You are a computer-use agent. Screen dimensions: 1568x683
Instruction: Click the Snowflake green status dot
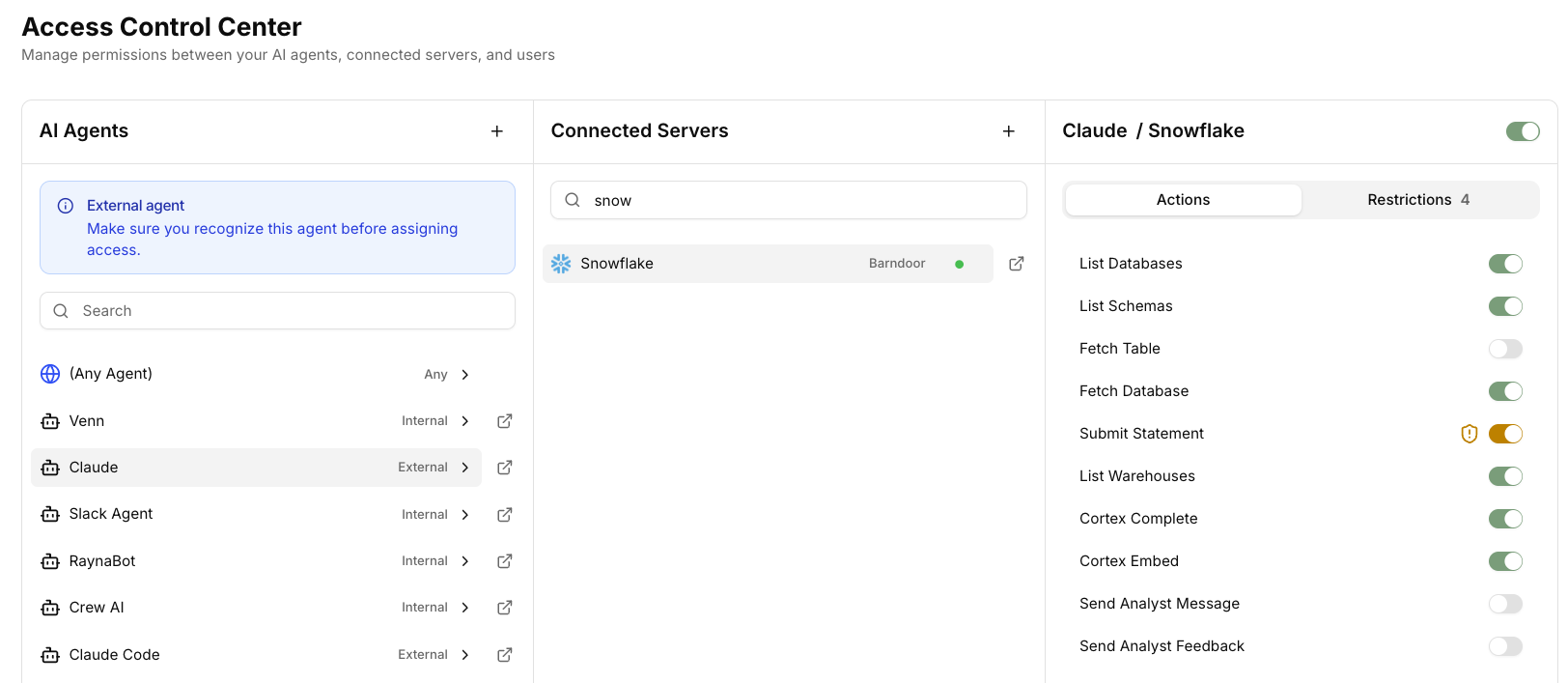click(x=959, y=264)
